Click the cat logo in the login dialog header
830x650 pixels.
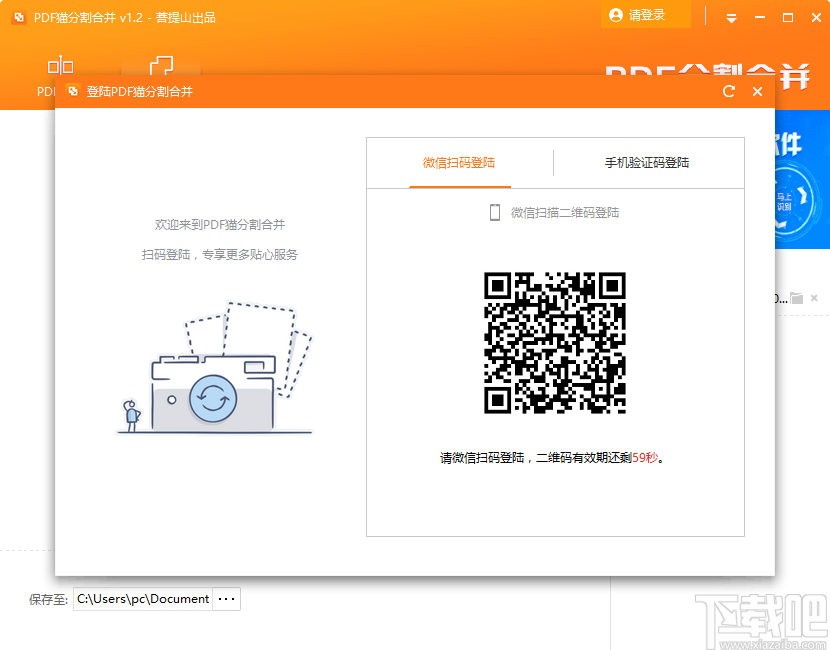[x=72, y=91]
